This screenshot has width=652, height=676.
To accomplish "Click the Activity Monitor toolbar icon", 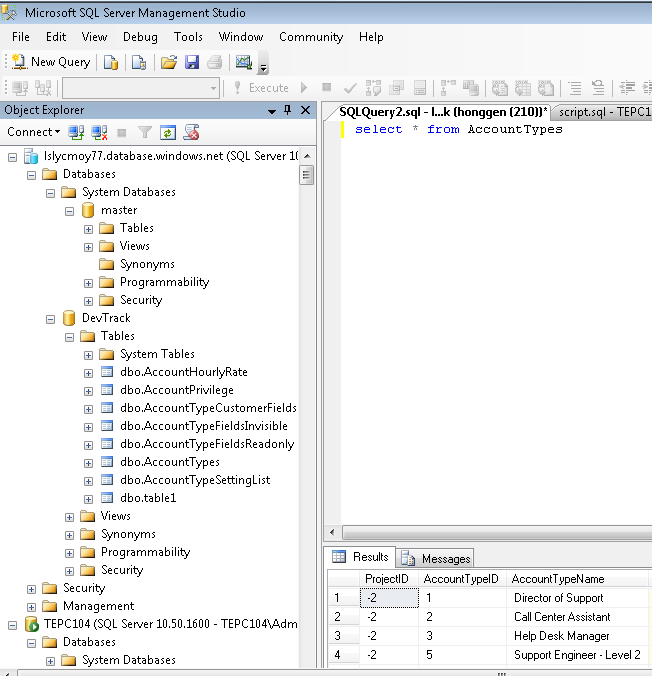I will click(x=244, y=63).
